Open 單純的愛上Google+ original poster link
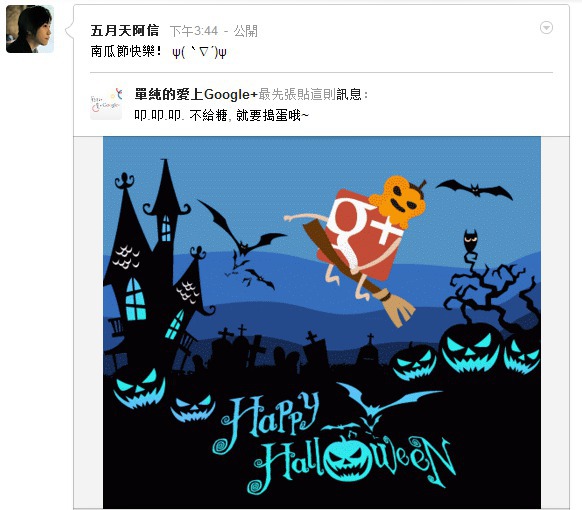Screen dimensions: 582x510 point(196,94)
